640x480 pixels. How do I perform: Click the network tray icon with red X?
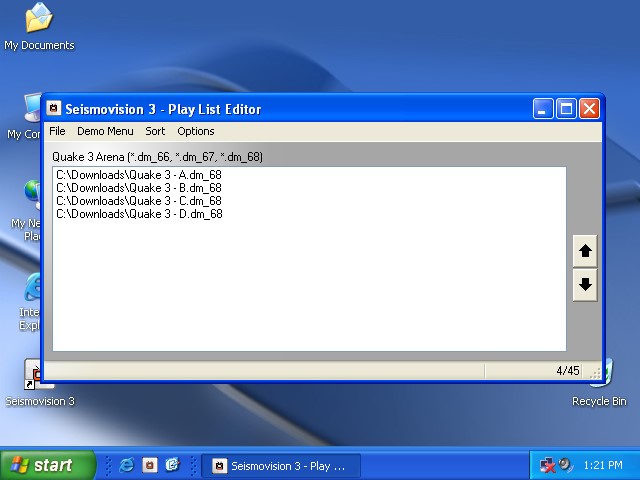click(x=548, y=465)
